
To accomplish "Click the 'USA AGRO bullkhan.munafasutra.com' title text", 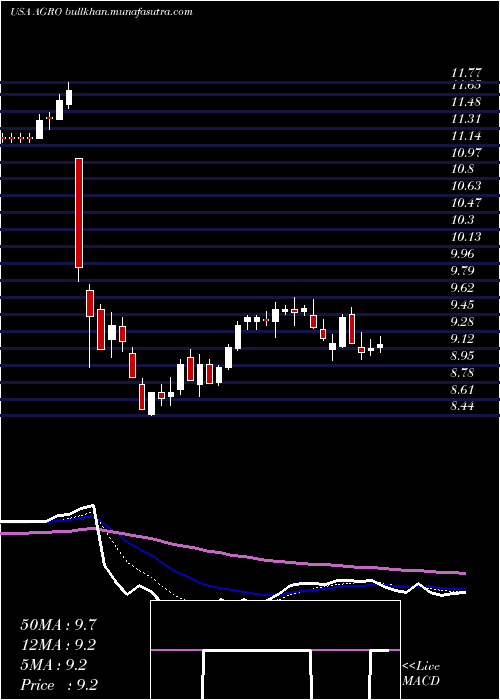I will 101,12.
